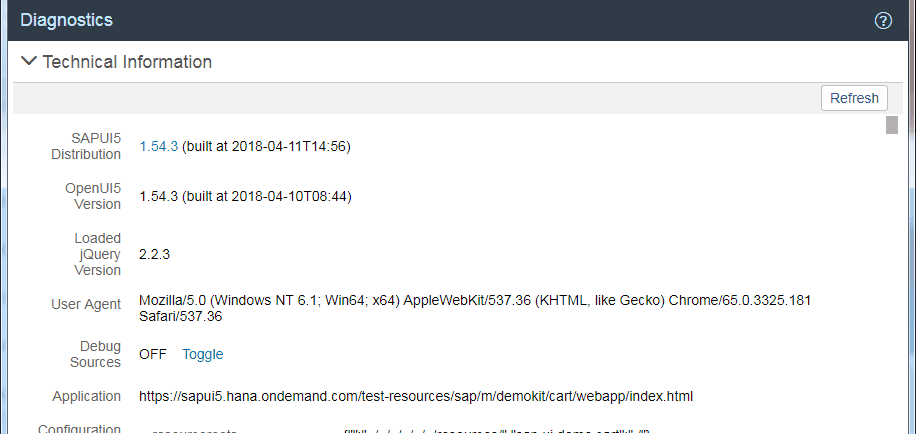Click the vertical scrollbar thumb
Viewport: 916px width, 434px height.
(x=891, y=125)
